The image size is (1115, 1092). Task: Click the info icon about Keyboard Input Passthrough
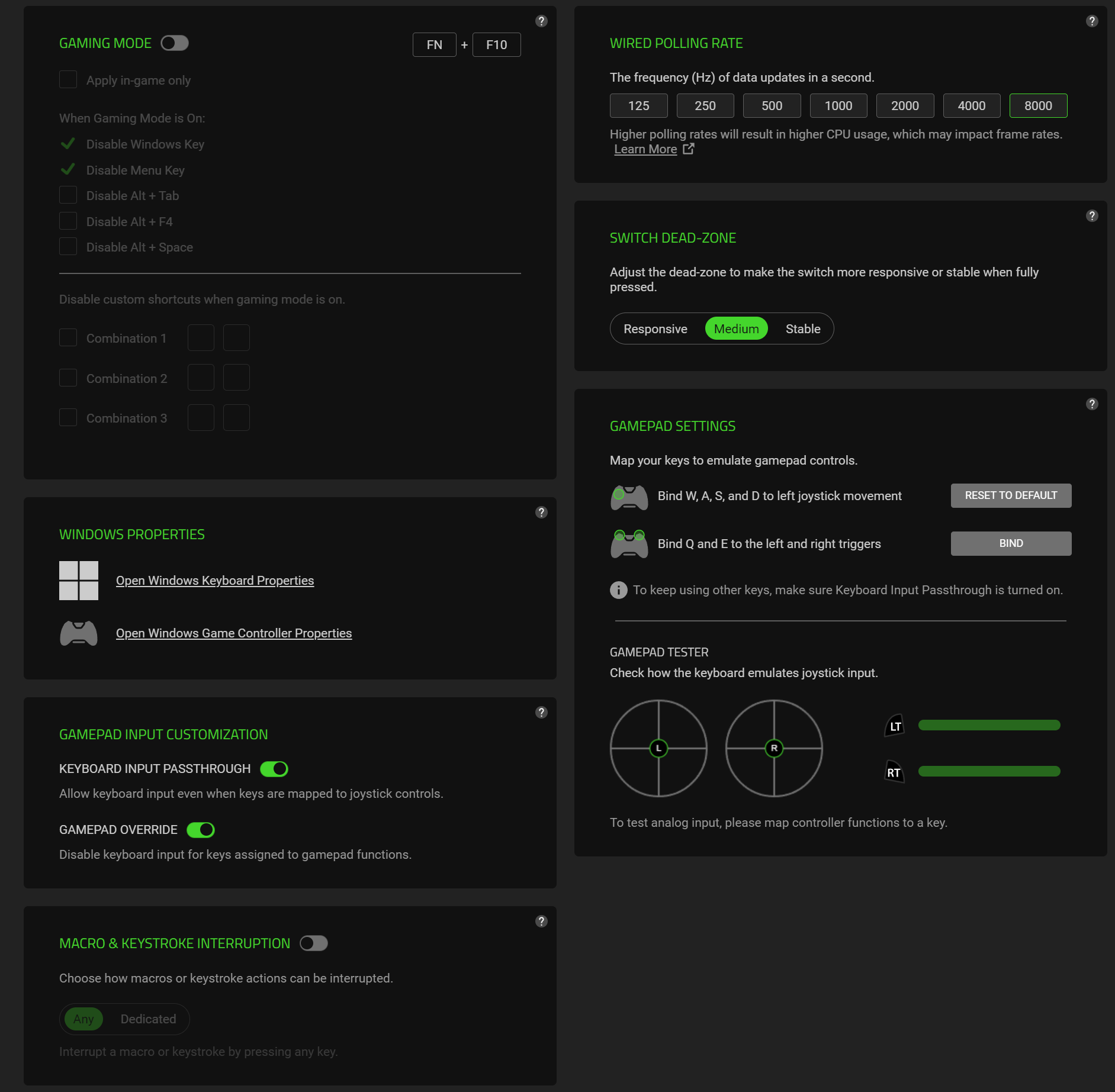pyautogui.click(x=618, y=590)
